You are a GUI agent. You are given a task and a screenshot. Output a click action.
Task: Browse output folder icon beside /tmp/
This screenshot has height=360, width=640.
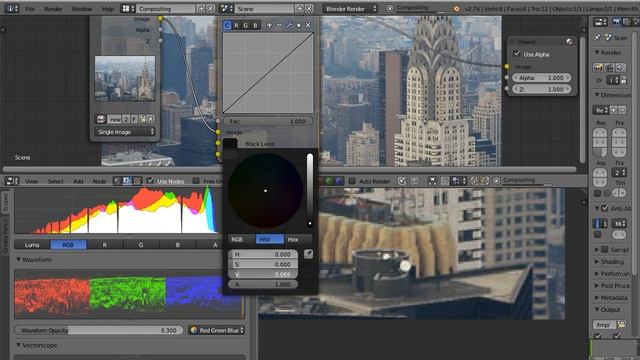[x=621, y=325]
